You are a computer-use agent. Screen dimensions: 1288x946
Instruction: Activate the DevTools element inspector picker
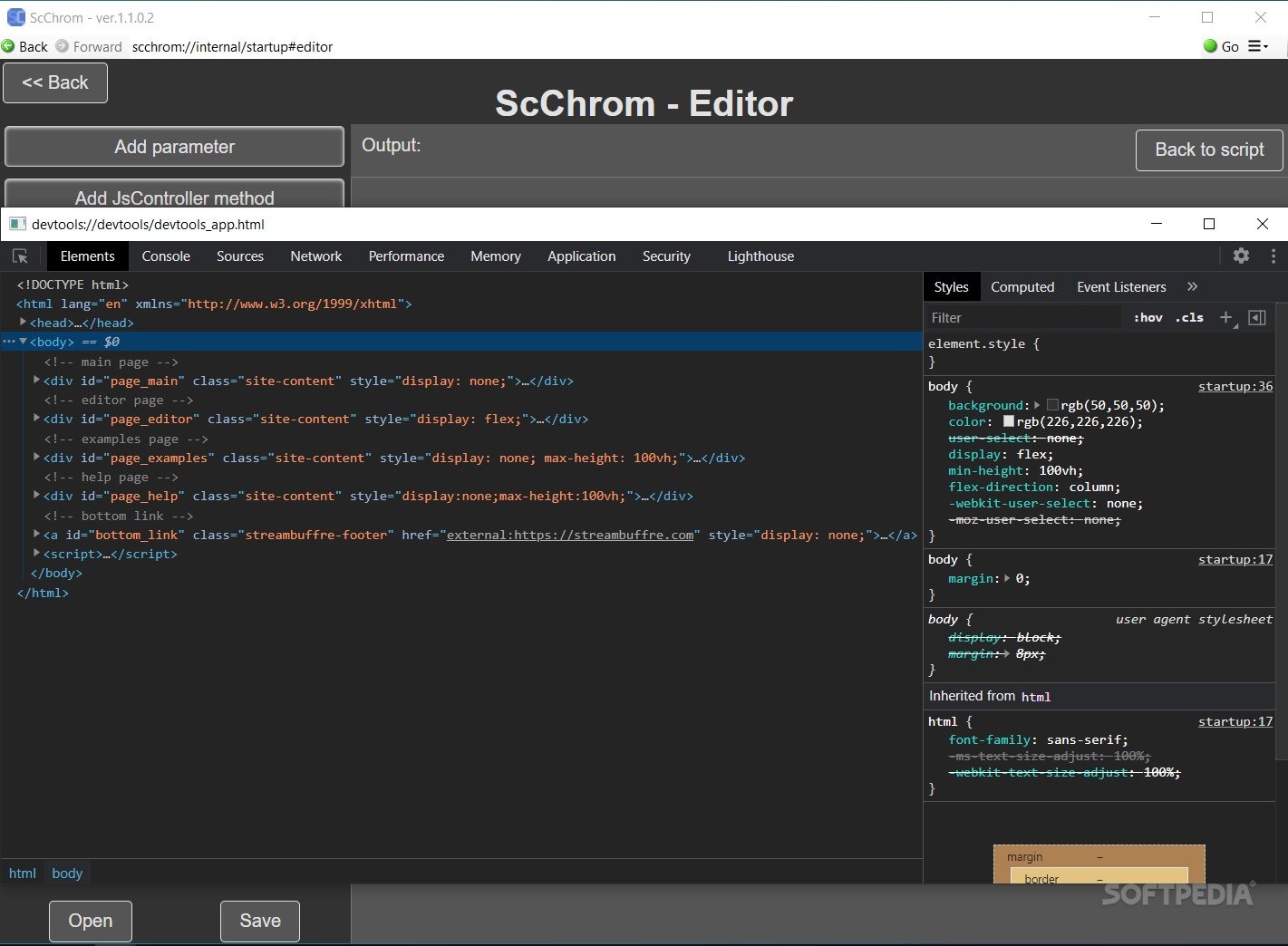(20, 256)
